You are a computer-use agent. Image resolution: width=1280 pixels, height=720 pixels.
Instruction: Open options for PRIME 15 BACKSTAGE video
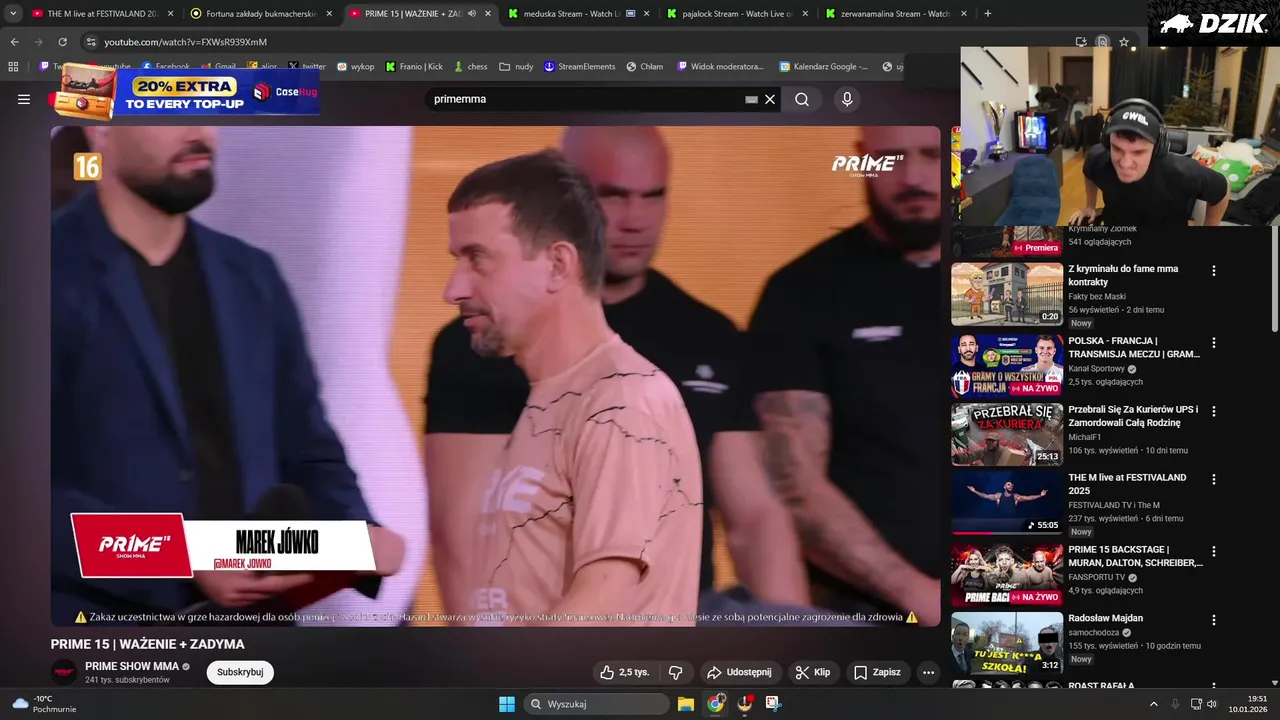click(1214, 552)
